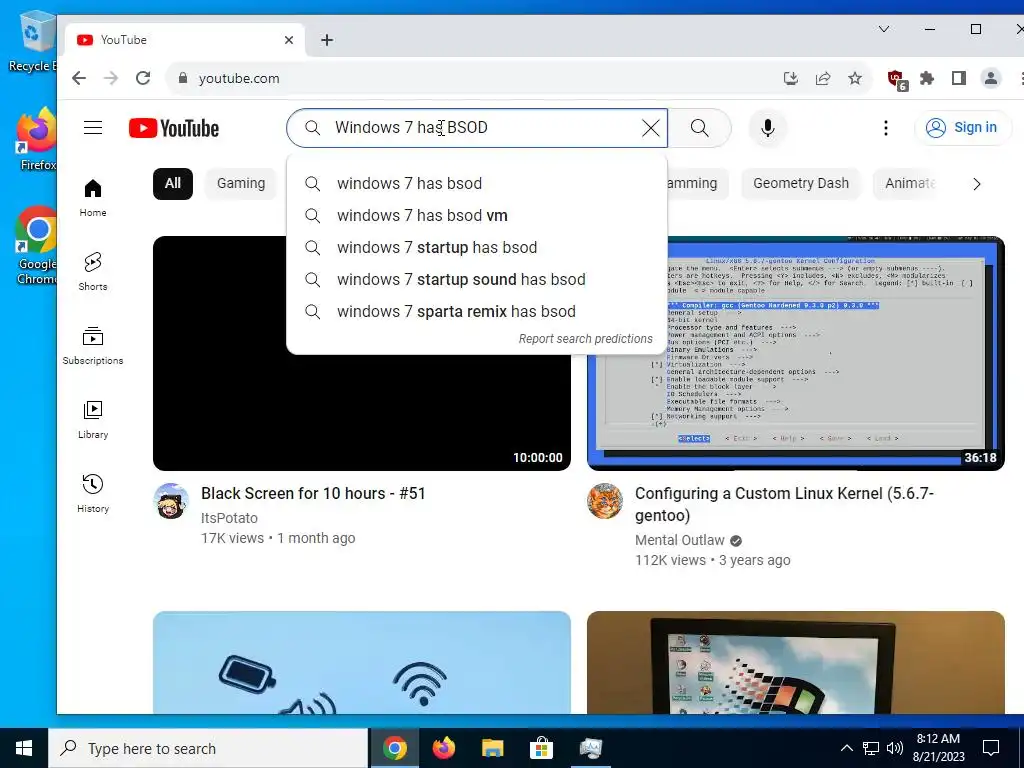Viewport: 1024px width, 768px height.
Task: Show hidden system tray icons
Action: pos(846,748)
